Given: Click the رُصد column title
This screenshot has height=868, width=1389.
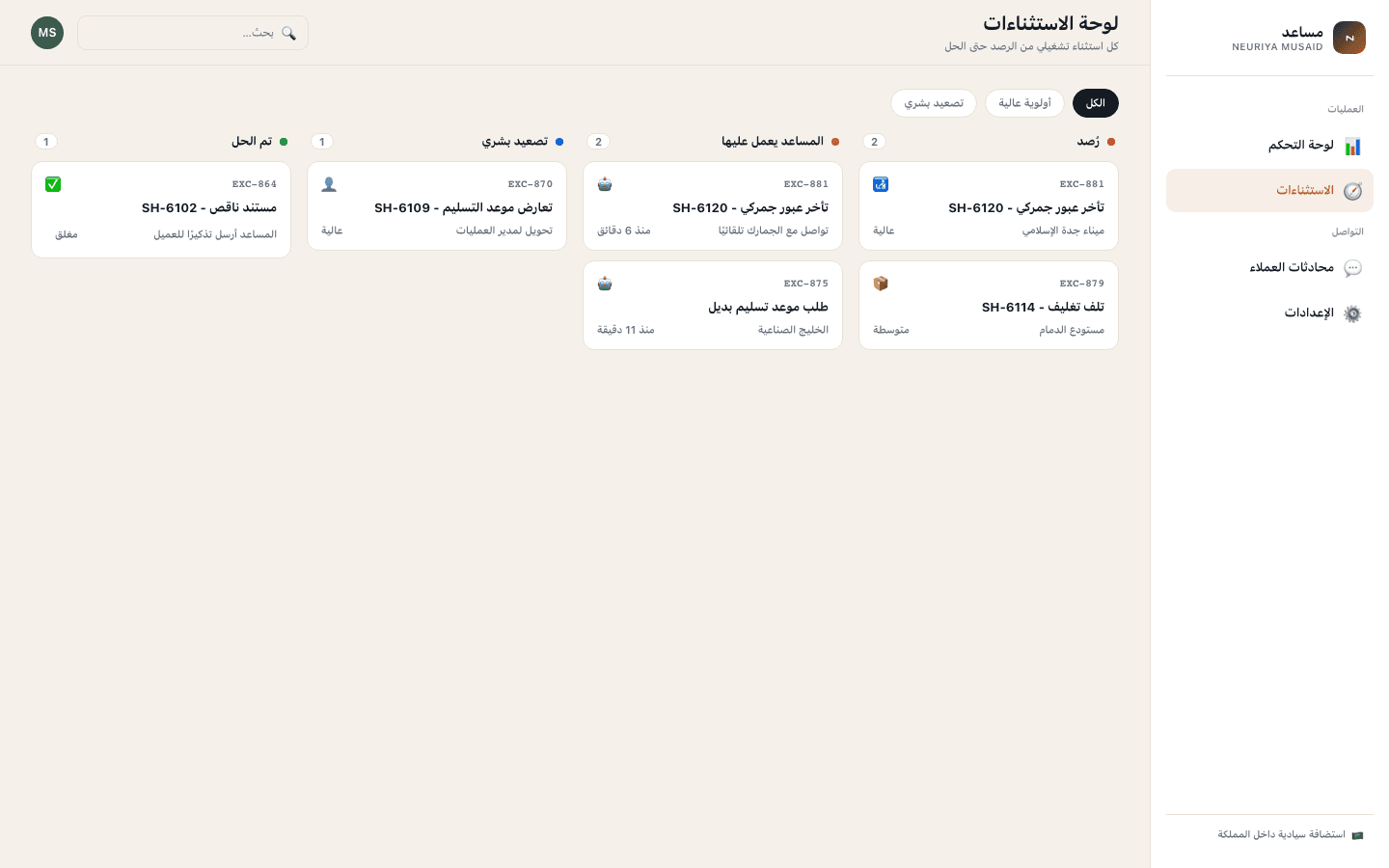Looking at the screenshot, I should point(1088,142).
